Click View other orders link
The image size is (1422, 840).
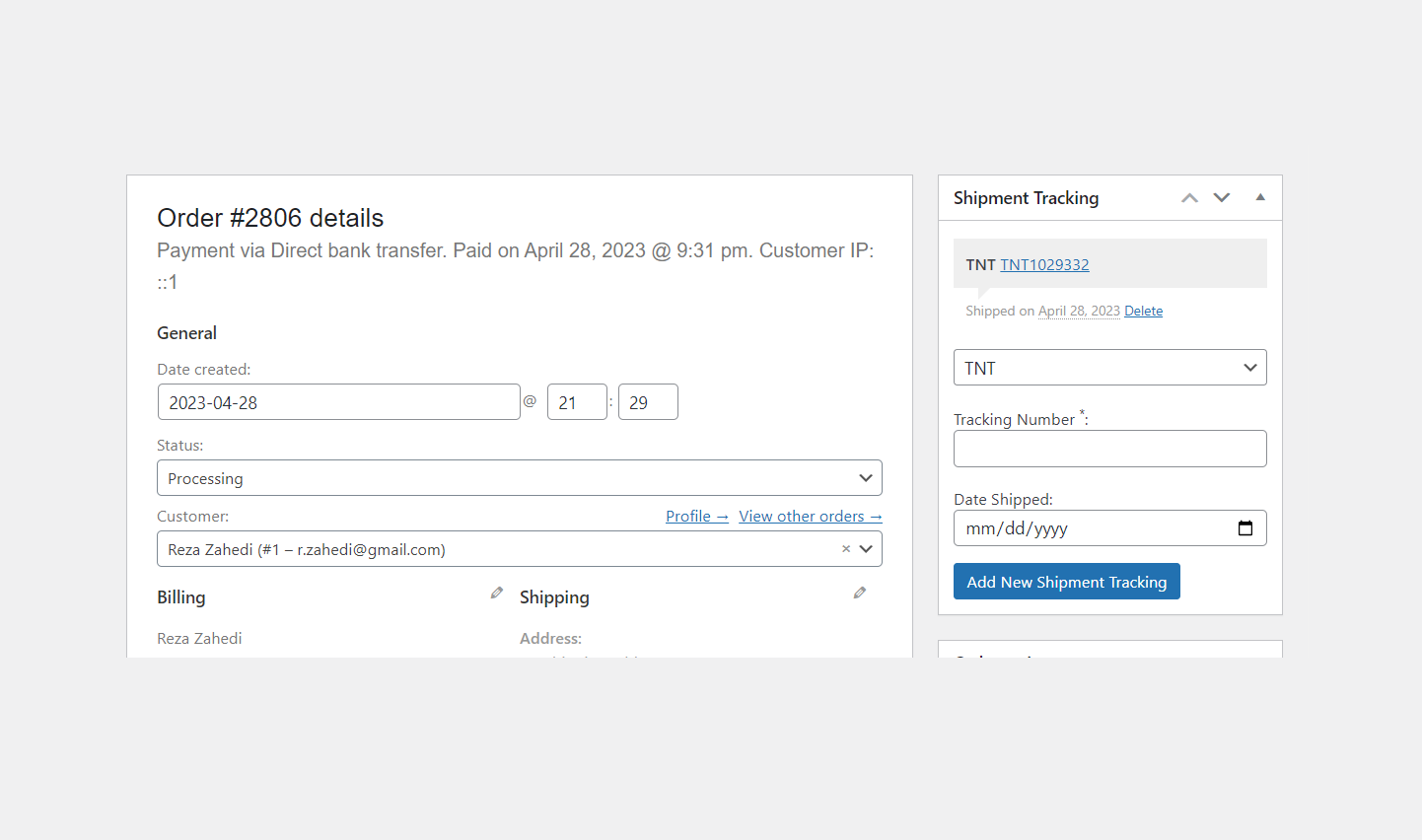tap(811, 516)
